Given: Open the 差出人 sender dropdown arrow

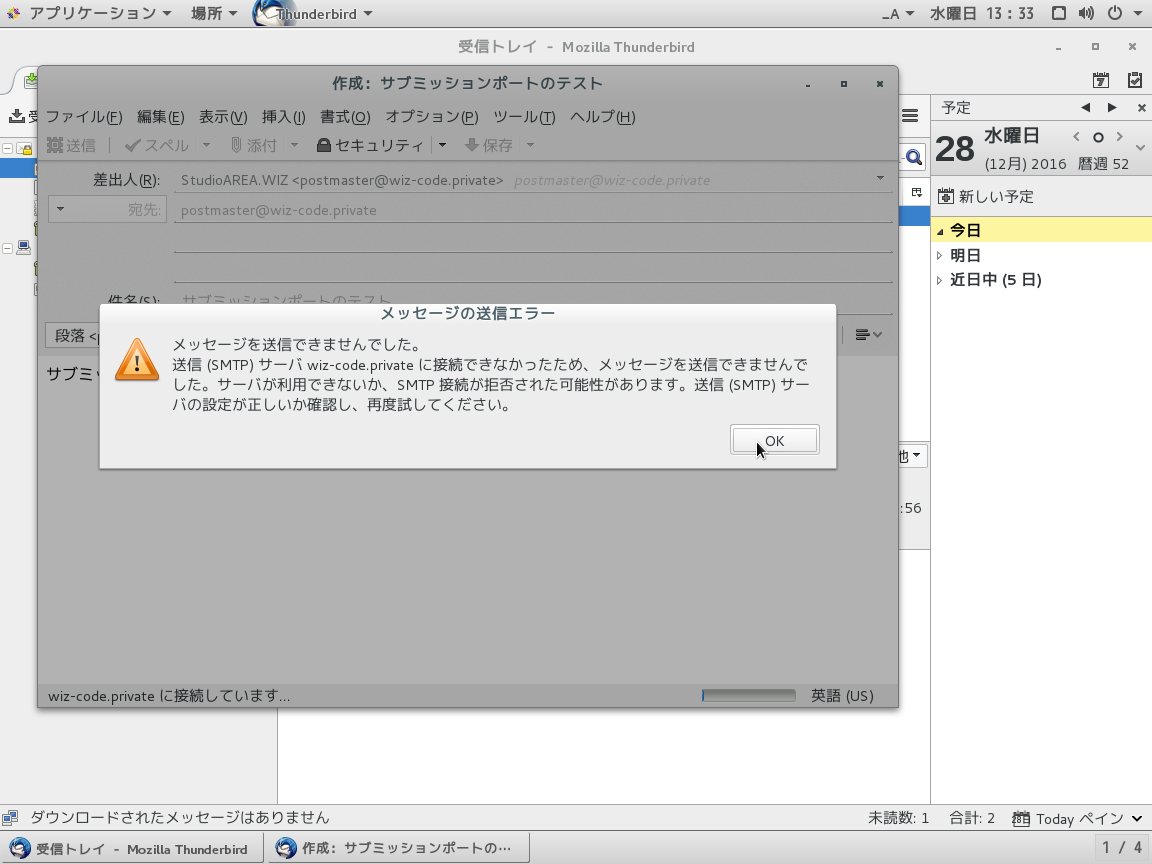Looking at the screenshot, I should point(880,179).
